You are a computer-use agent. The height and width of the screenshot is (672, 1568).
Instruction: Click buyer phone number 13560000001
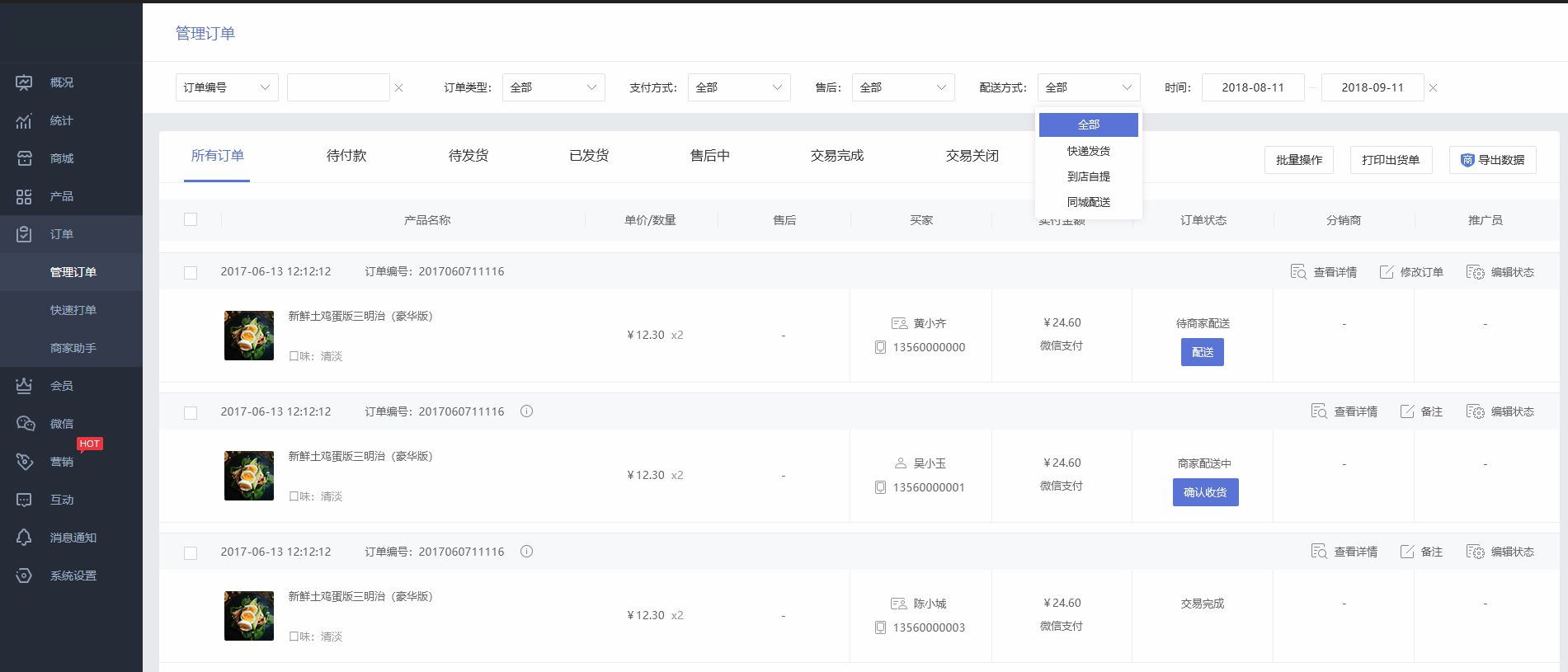[929, 487]
